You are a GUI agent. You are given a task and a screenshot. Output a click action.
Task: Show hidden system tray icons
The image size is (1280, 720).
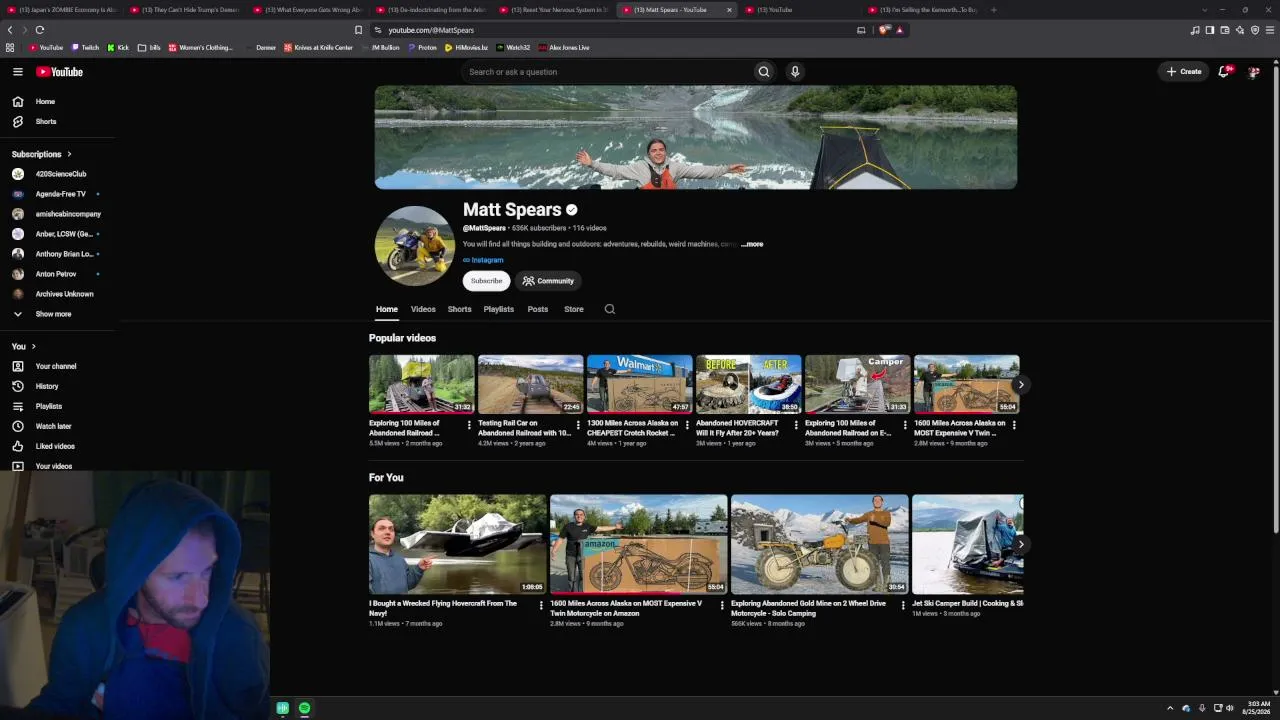coord(1170,708)
